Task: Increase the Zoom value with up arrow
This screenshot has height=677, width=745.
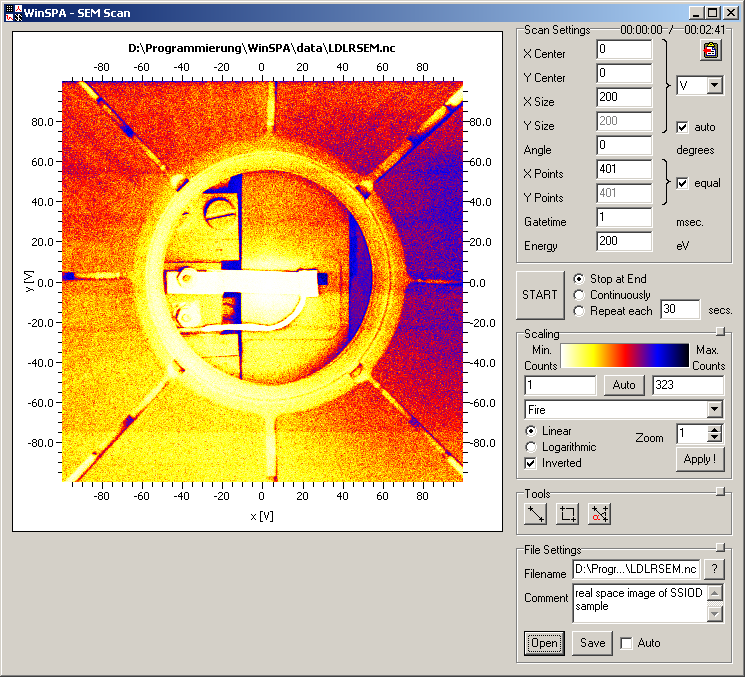Action: pos(714,430)
